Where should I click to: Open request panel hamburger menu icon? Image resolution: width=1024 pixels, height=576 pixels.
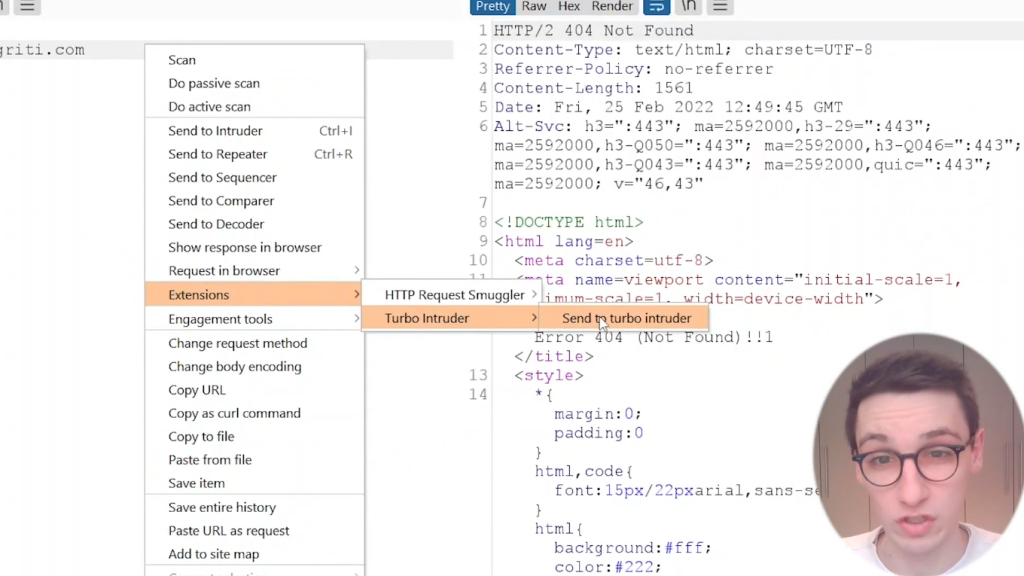[x=27, y=7]
